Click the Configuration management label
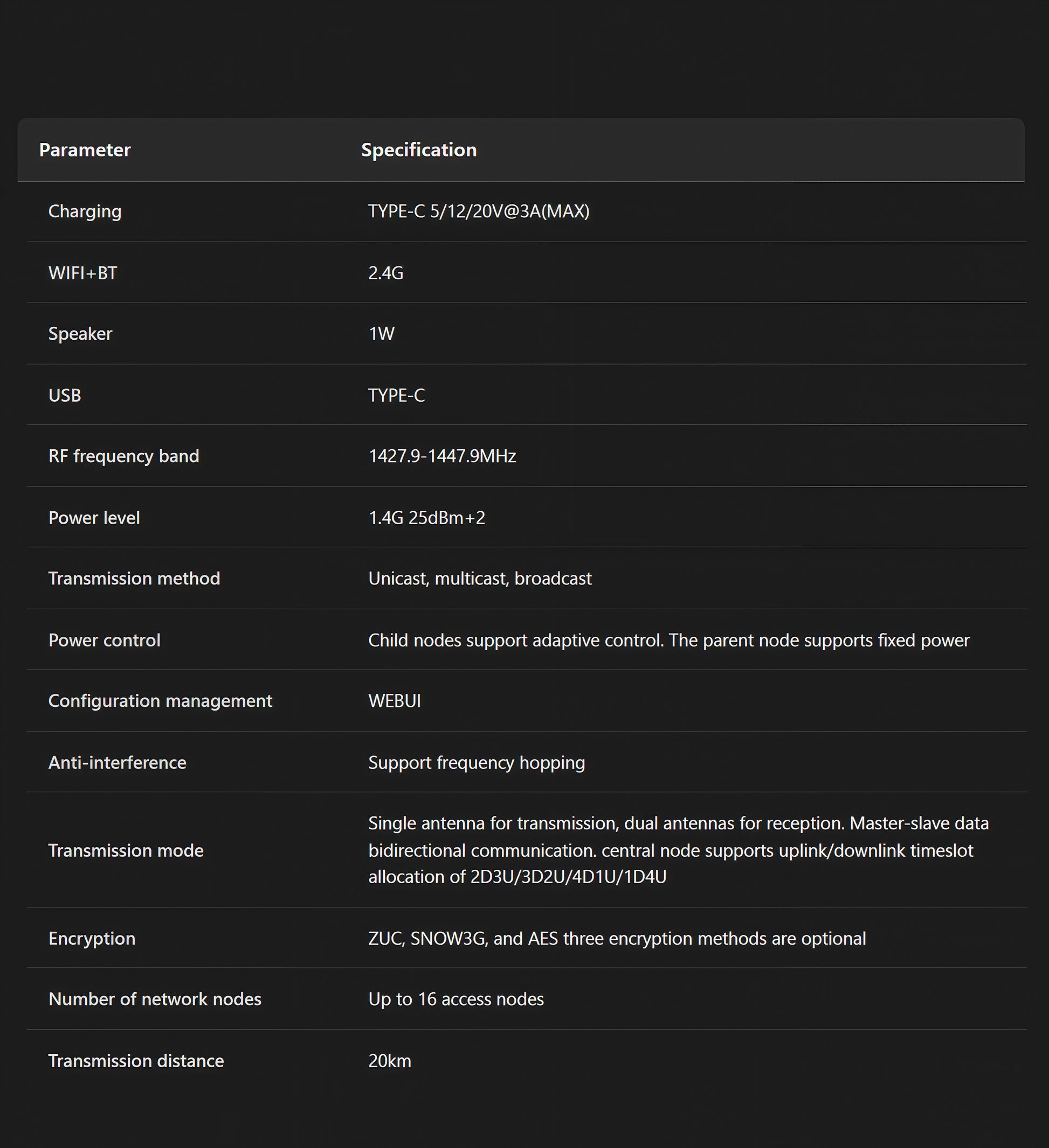 tap(160, 701)
